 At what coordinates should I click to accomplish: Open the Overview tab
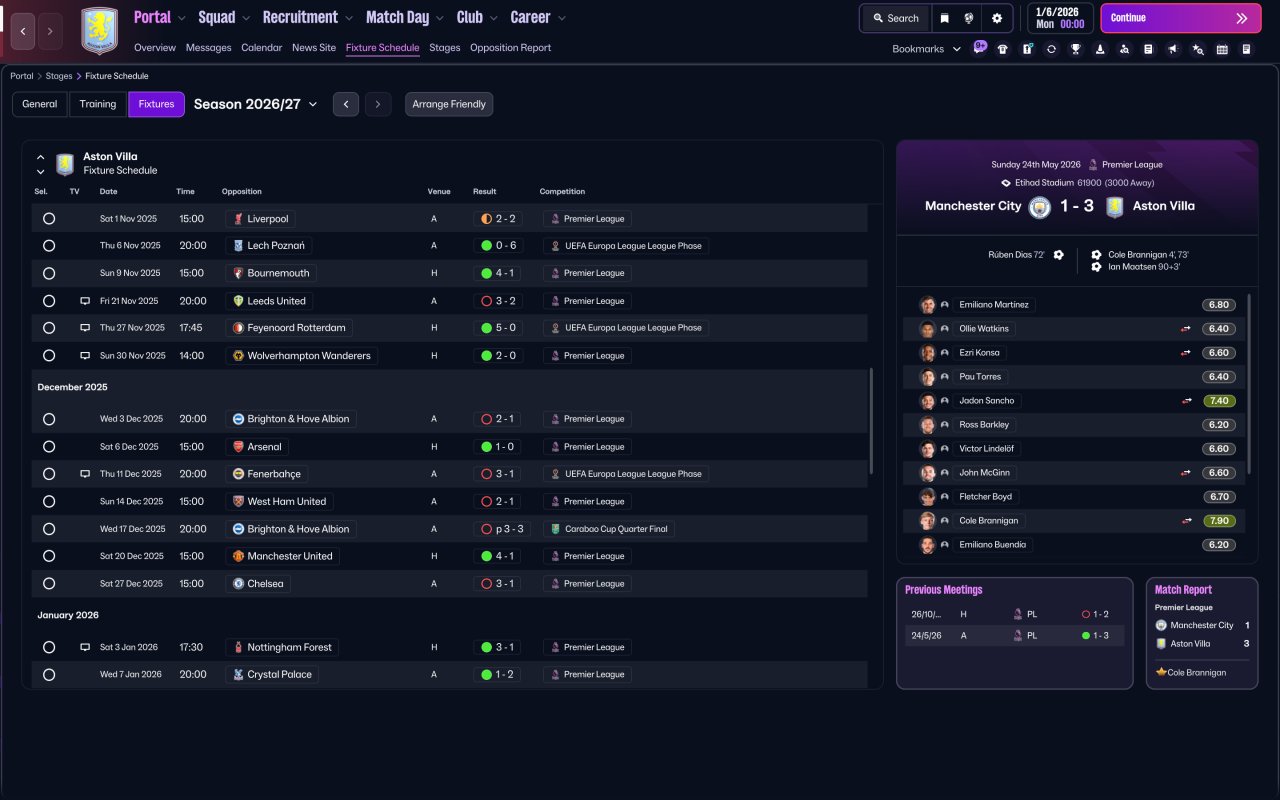(155, 48)
